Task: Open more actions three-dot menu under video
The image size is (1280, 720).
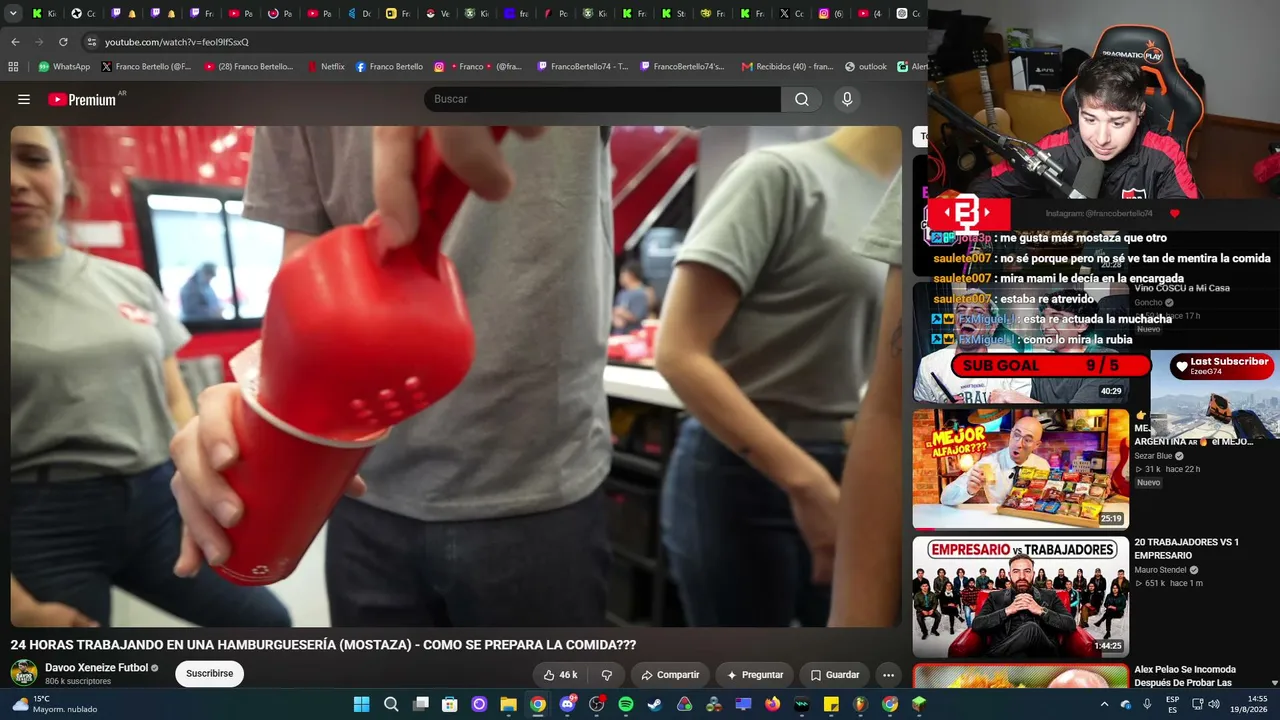Action: pos(888,675)
